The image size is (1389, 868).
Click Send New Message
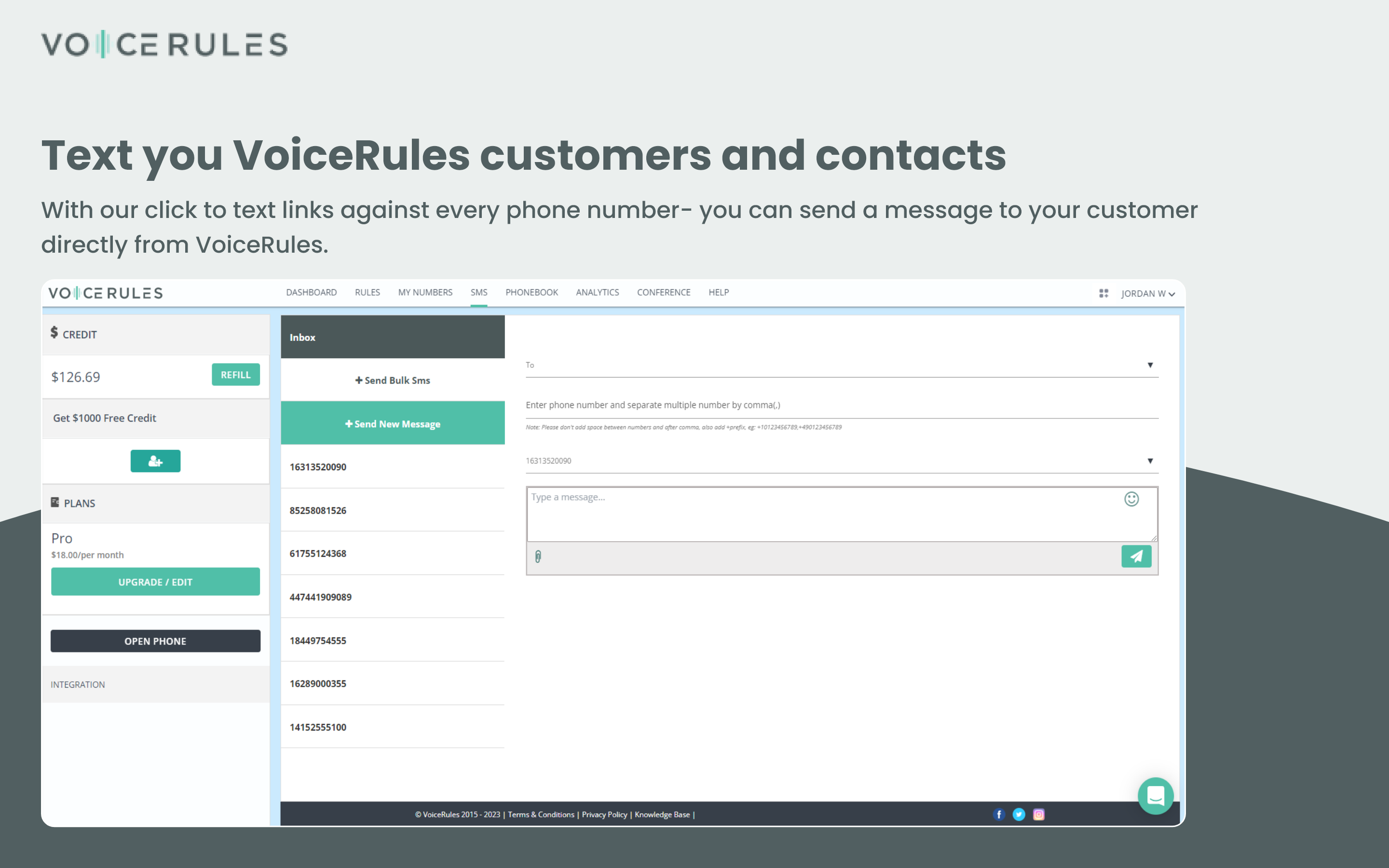pos(393,423)
